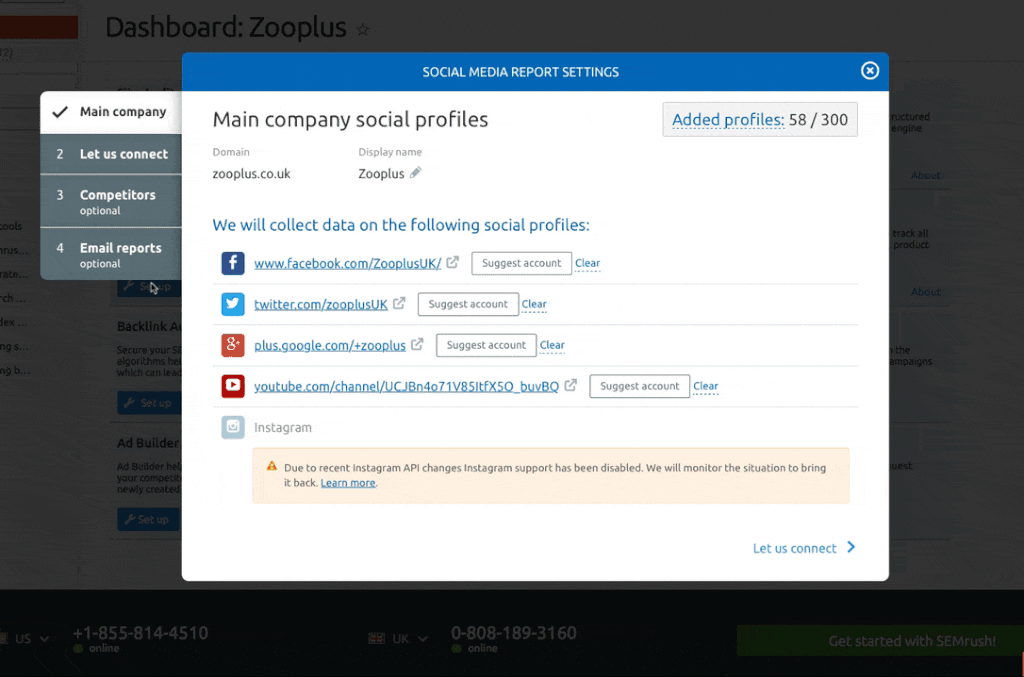Click the zooplus.co.uk domain text
The image size is (1024, 677).
pyautogui.click(x=251, y=174)
